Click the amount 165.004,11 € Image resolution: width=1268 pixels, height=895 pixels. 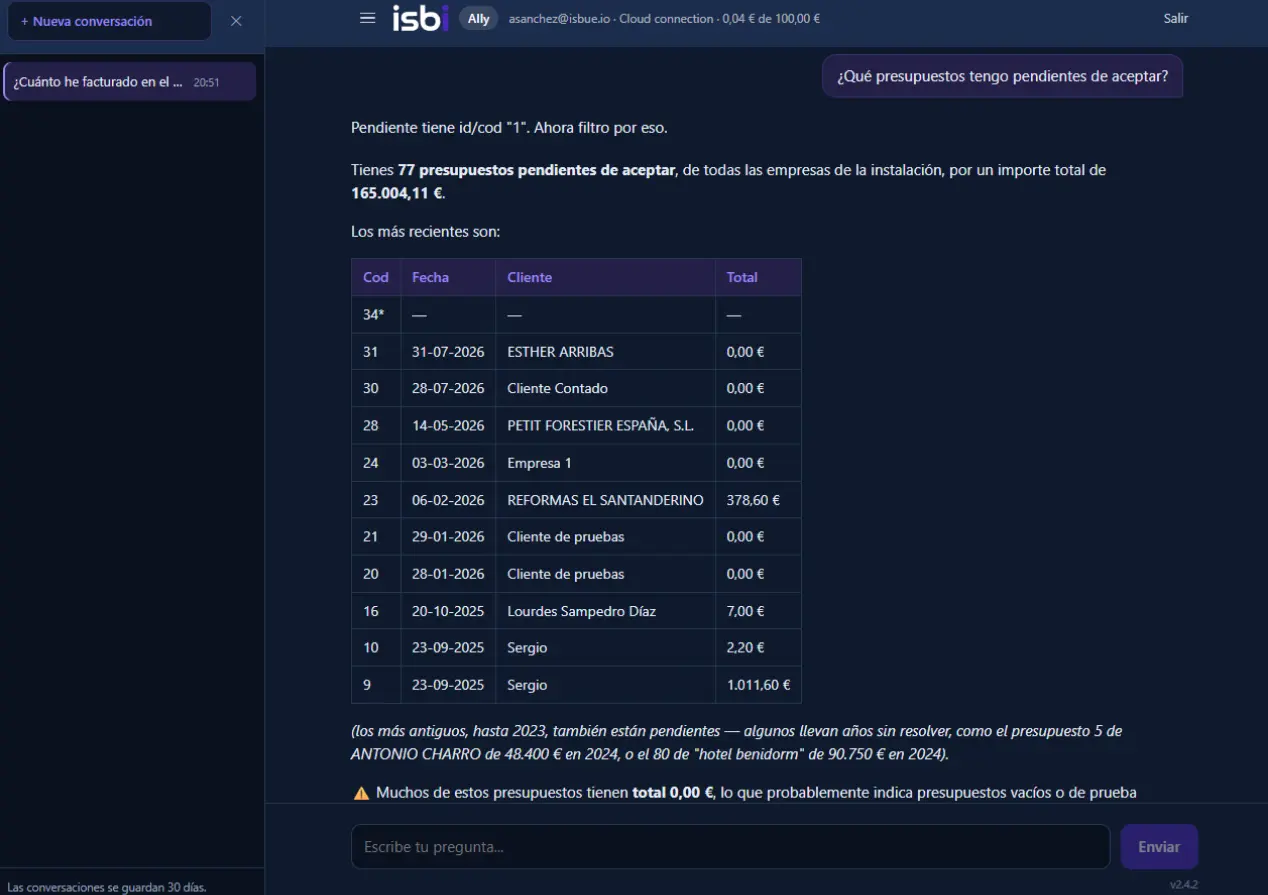tap(397, 193)
